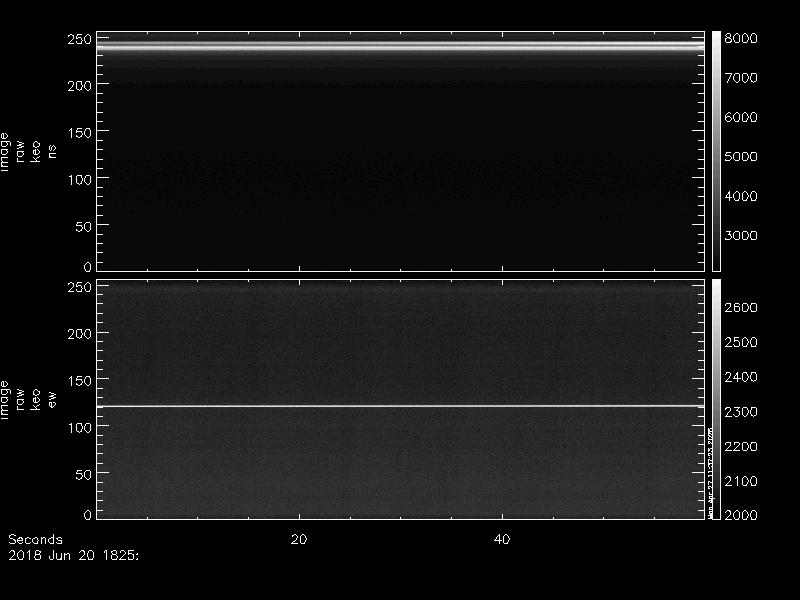
Task: Click the 6000 colorbar label
Action: pos(741,117)
